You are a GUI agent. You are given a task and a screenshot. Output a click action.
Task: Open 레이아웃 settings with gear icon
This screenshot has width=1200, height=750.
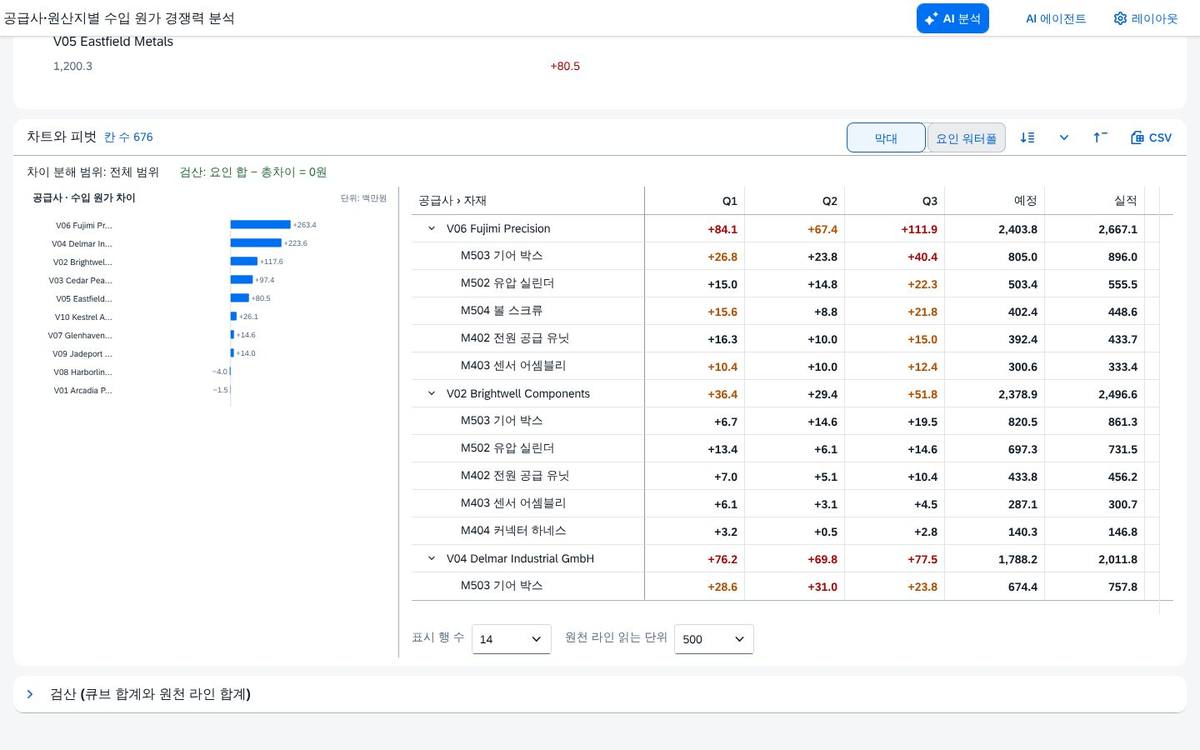point(1145,18)
